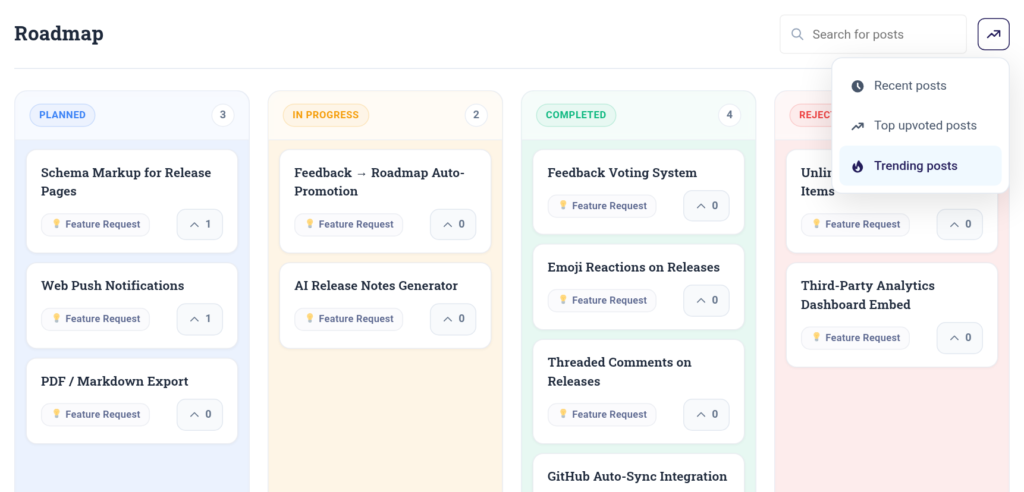Select Recent posts sort option
This screenshot has height=492, width=1024.
pos(920,86)
